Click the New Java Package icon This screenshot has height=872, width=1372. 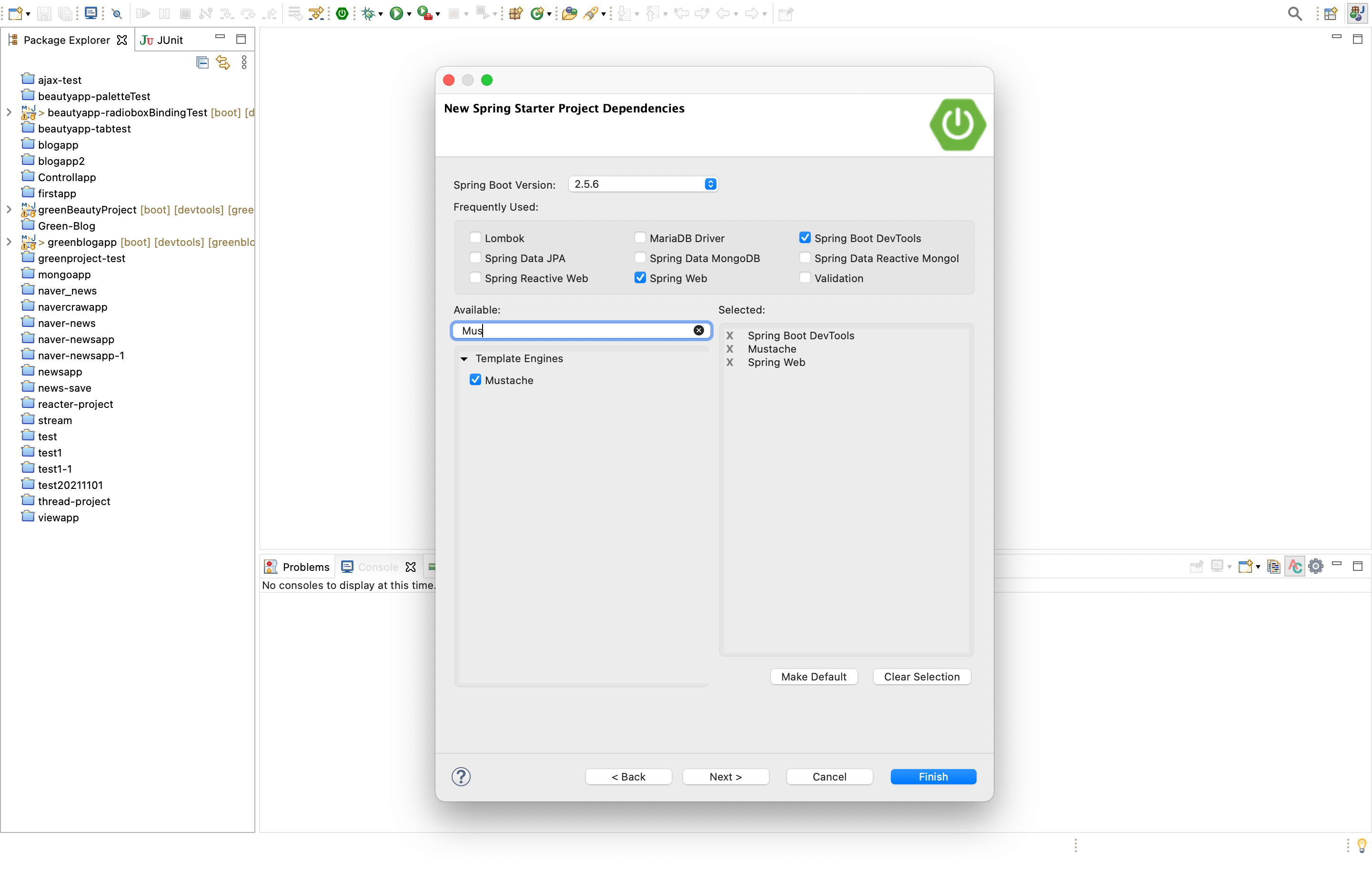515,13
